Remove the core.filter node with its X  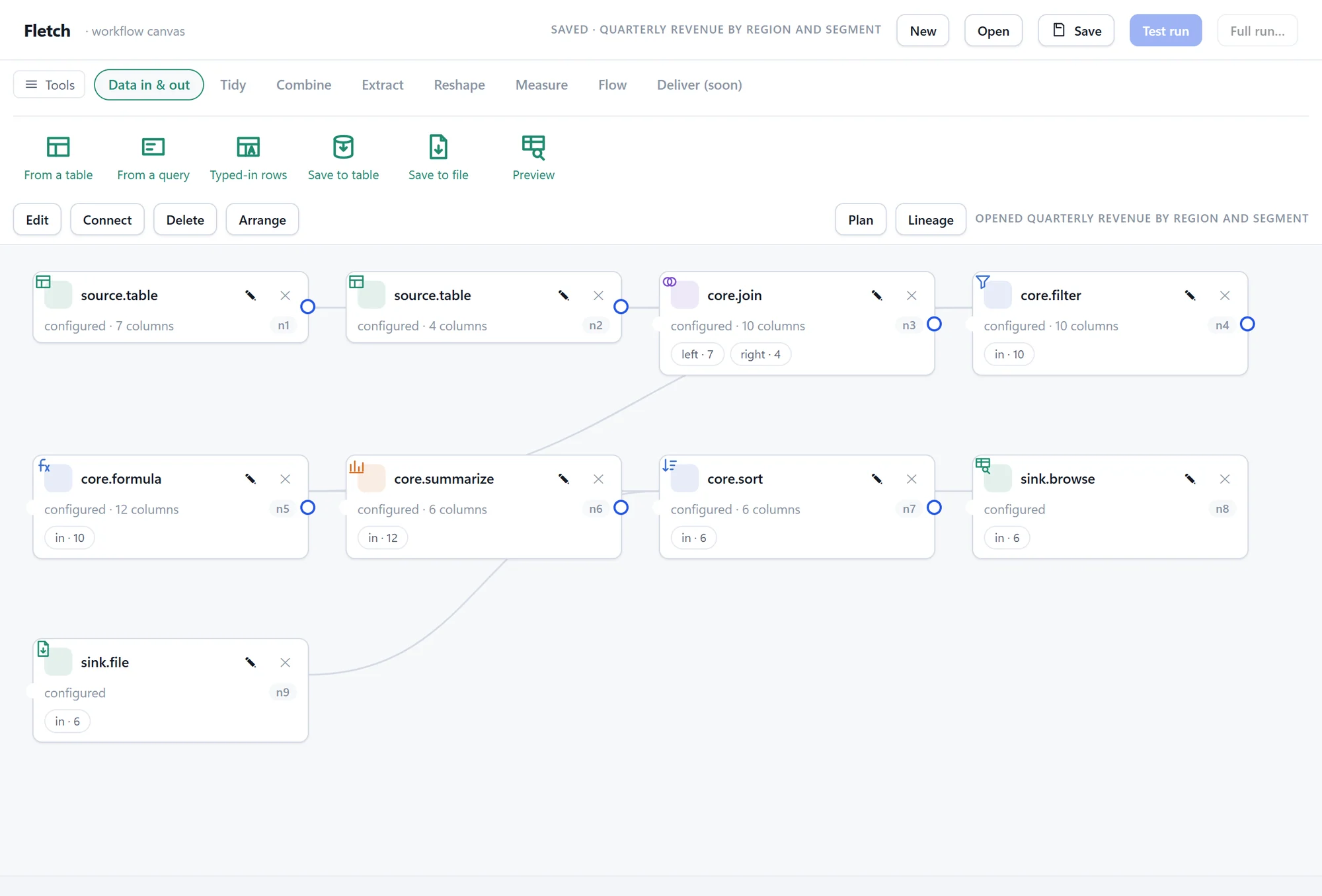(1225, 295)
